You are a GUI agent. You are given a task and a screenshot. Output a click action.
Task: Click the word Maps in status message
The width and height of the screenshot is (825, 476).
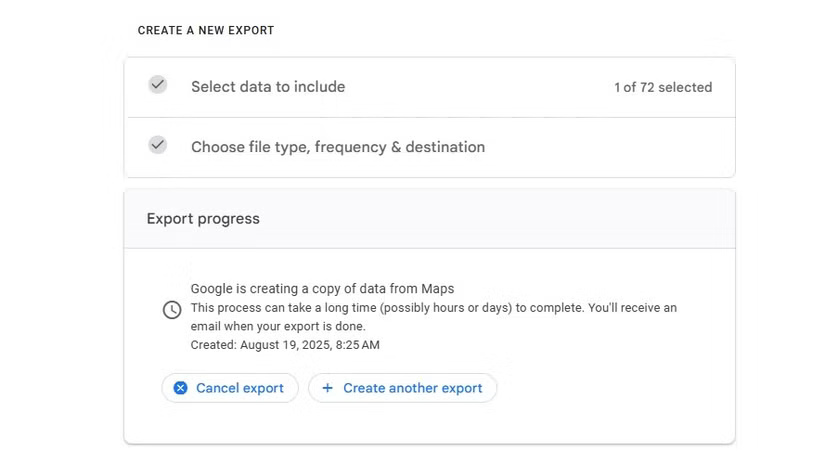(438, 289)
